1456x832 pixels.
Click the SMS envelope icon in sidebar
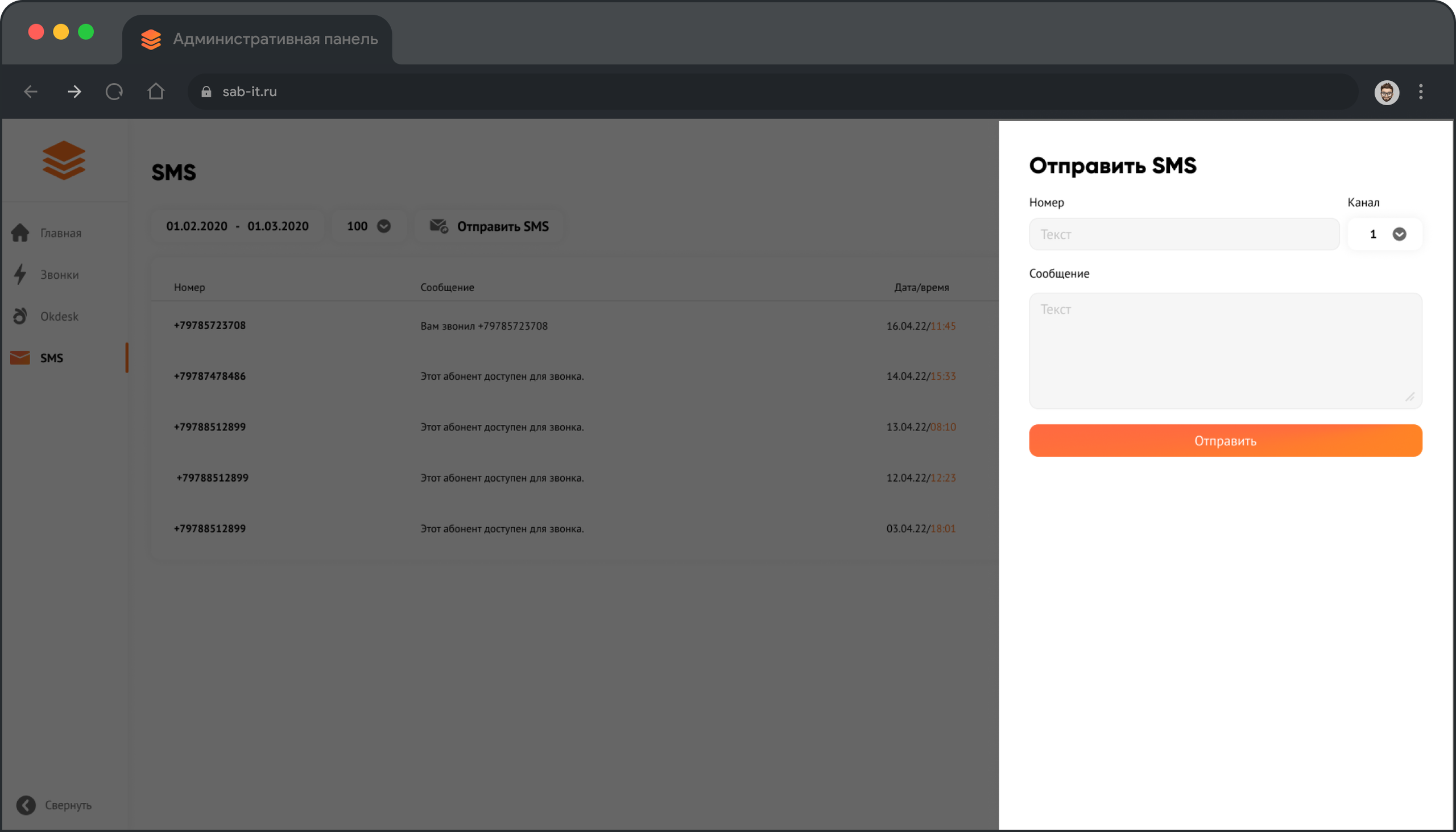tap(20, 358)
